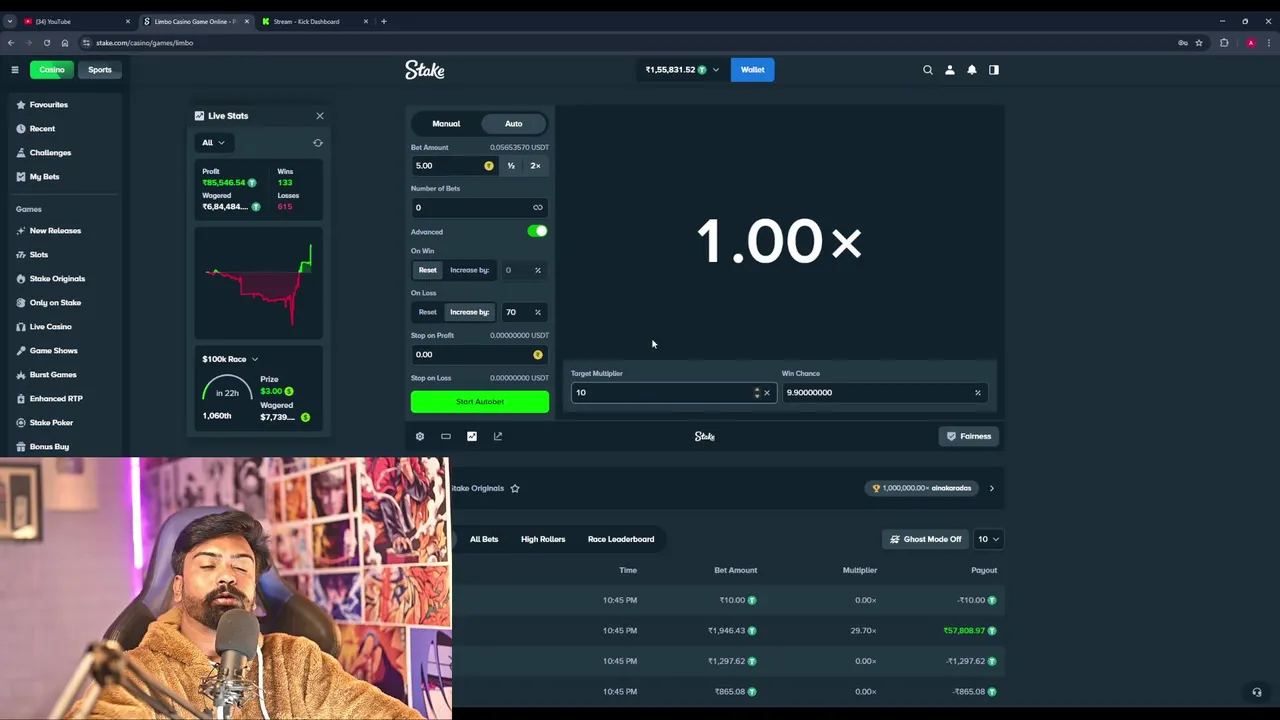This screenshot has height=720, width=1280.
Task: Set infinite bets with the infinity icon
Action: [x=538, y=208]
